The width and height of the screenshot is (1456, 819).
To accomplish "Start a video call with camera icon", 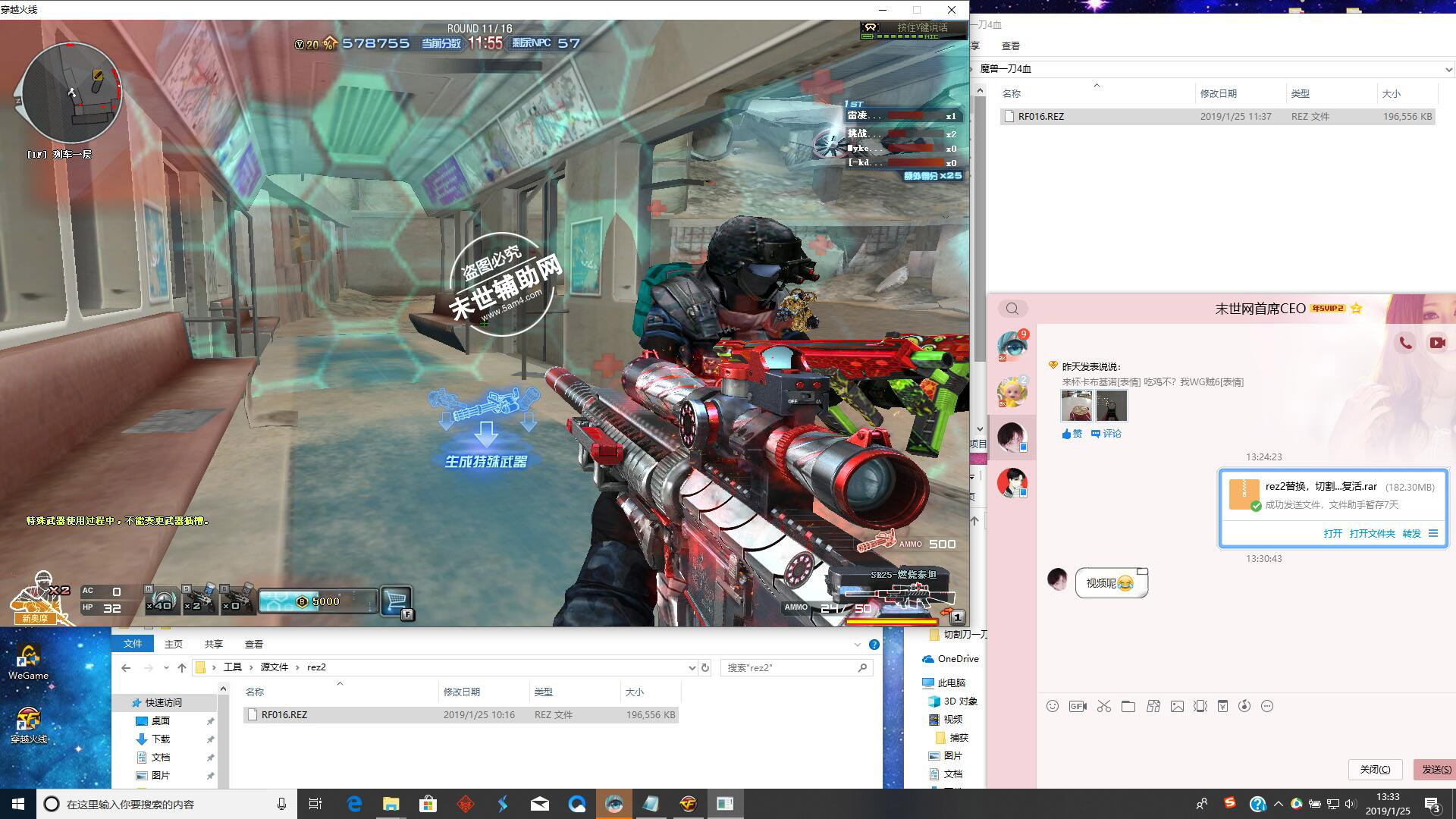I will pos(1438,343).
